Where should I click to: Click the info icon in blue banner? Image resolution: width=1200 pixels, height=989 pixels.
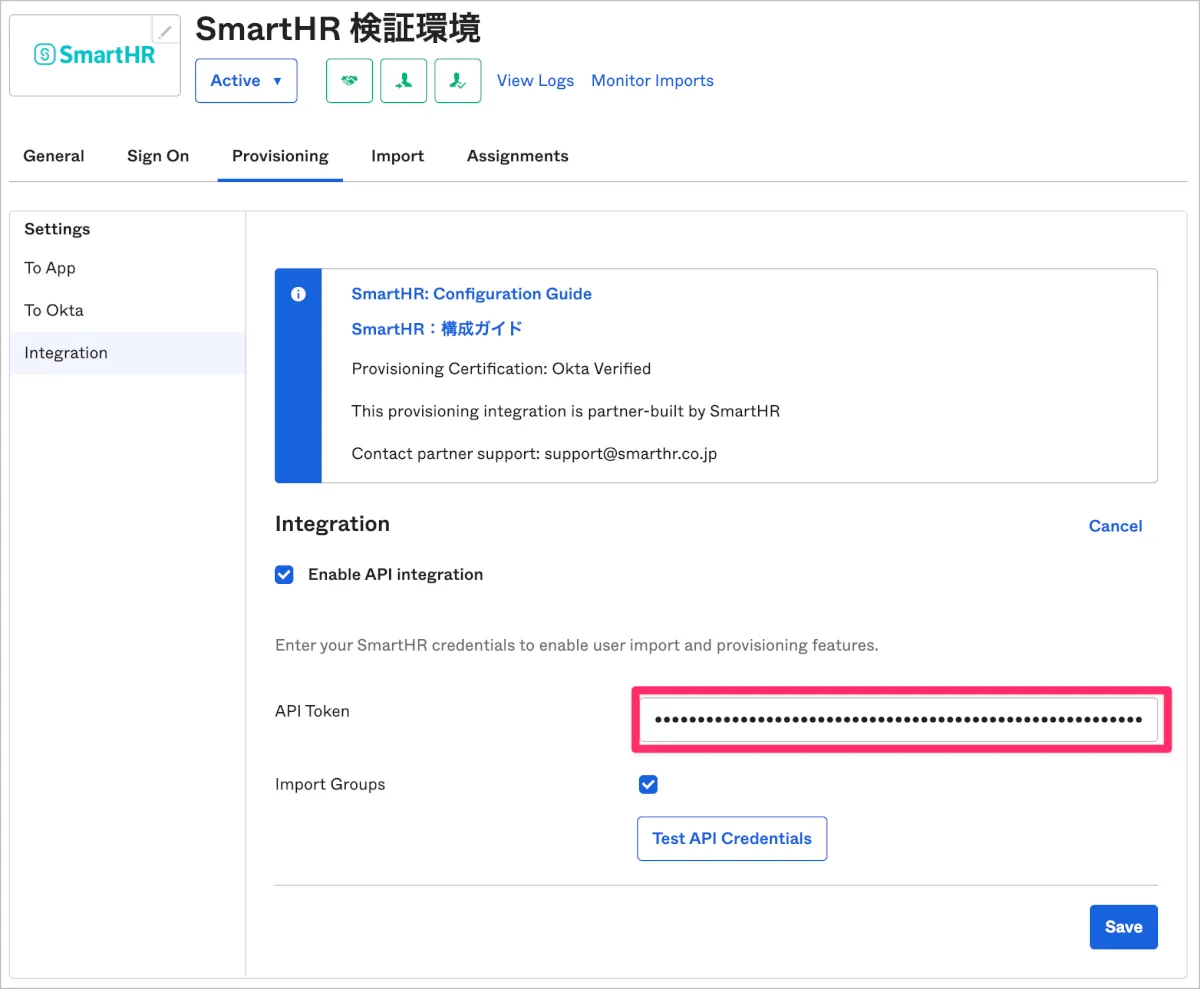[x=297, y=294]
